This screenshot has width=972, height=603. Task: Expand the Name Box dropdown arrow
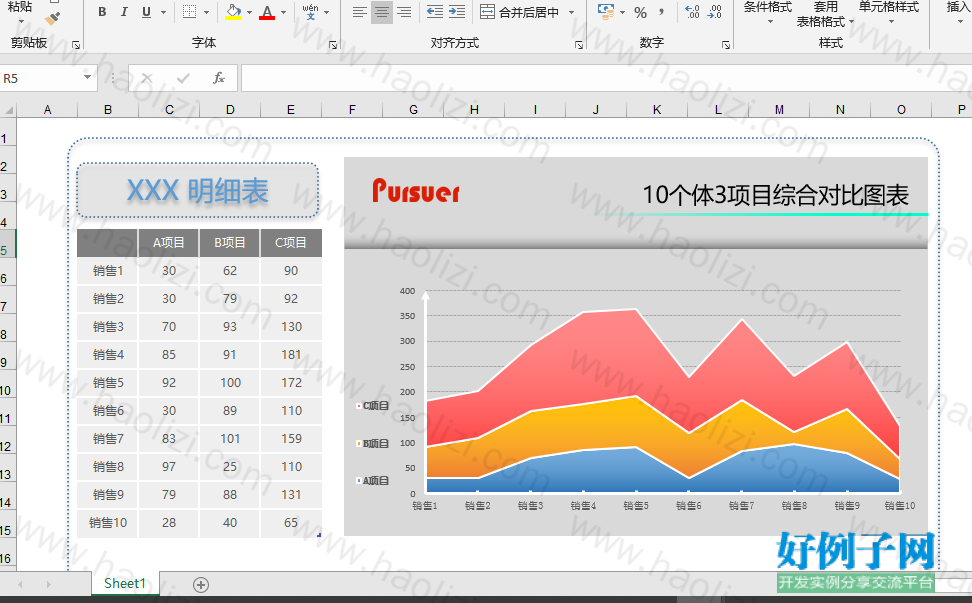coord(87,77)
